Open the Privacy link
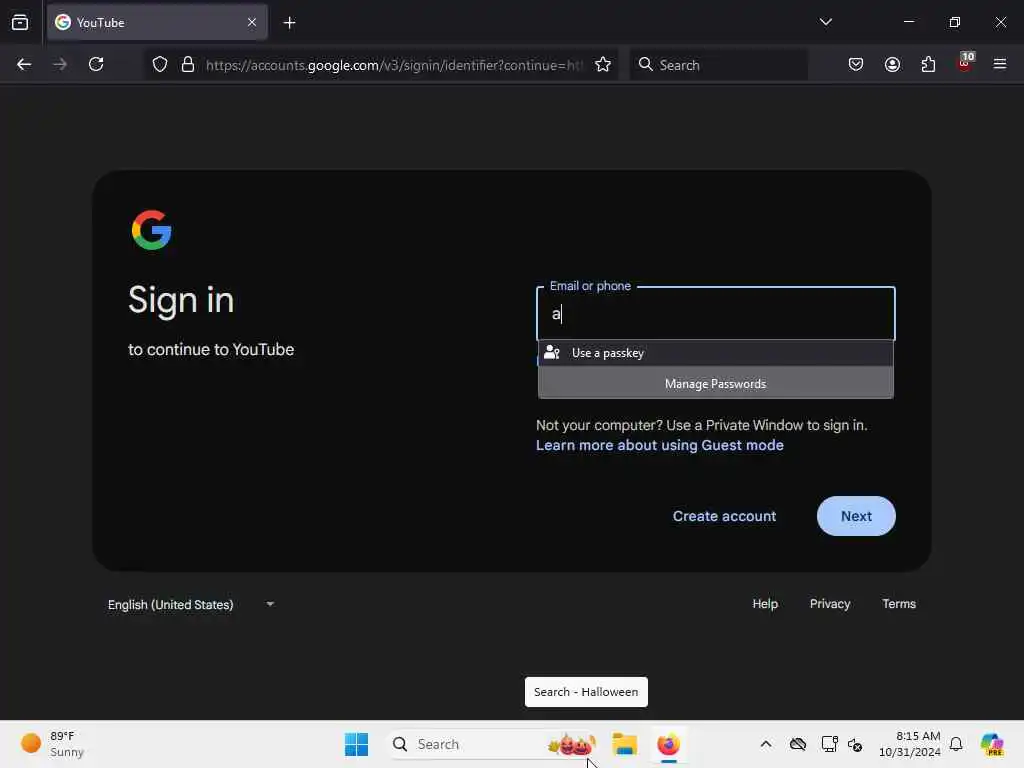This screenshot has height=768, width=1024. (829, 604)
